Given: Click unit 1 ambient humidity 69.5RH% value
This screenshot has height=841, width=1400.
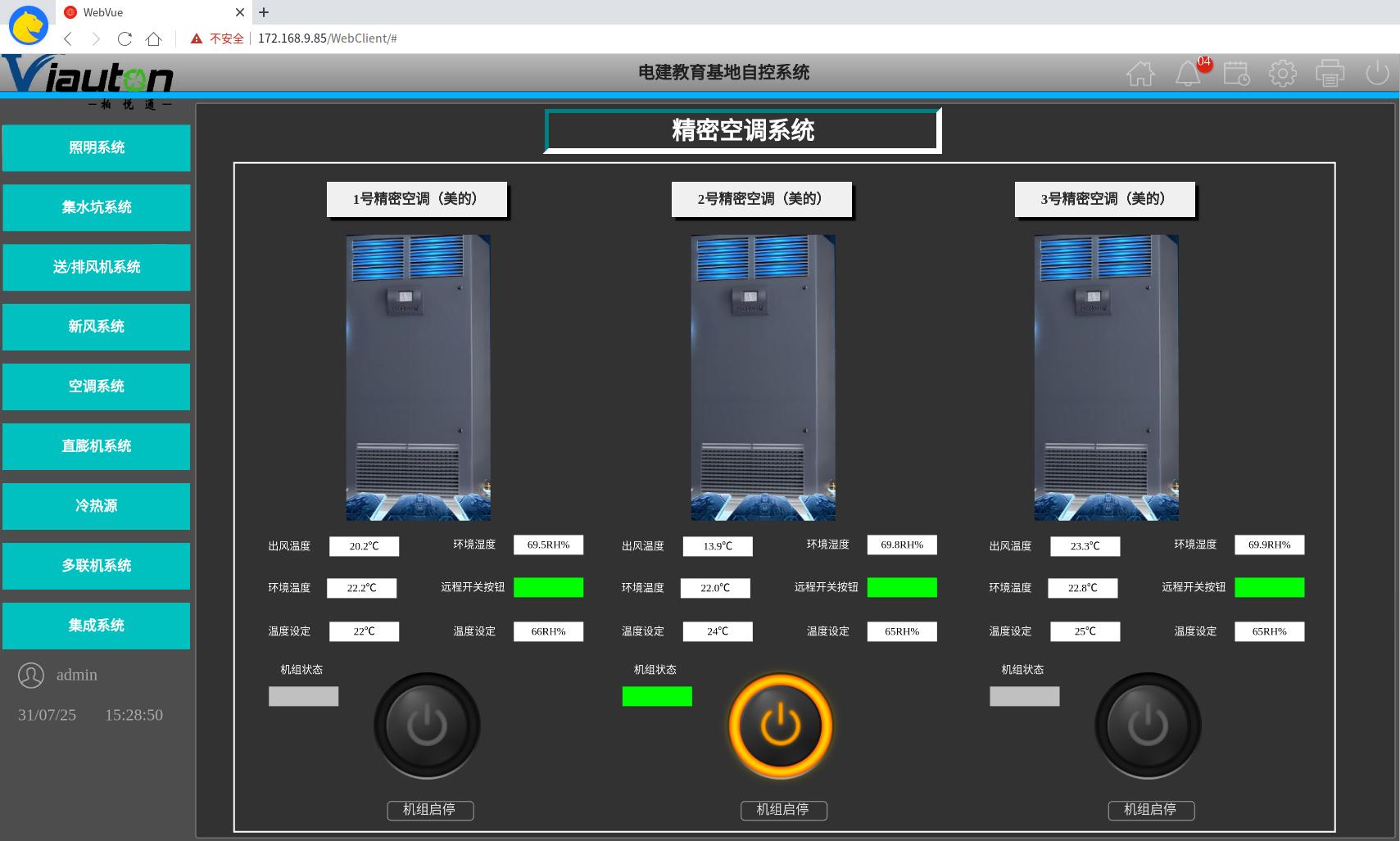Looking at the screenshot, I should pos(549,545).
